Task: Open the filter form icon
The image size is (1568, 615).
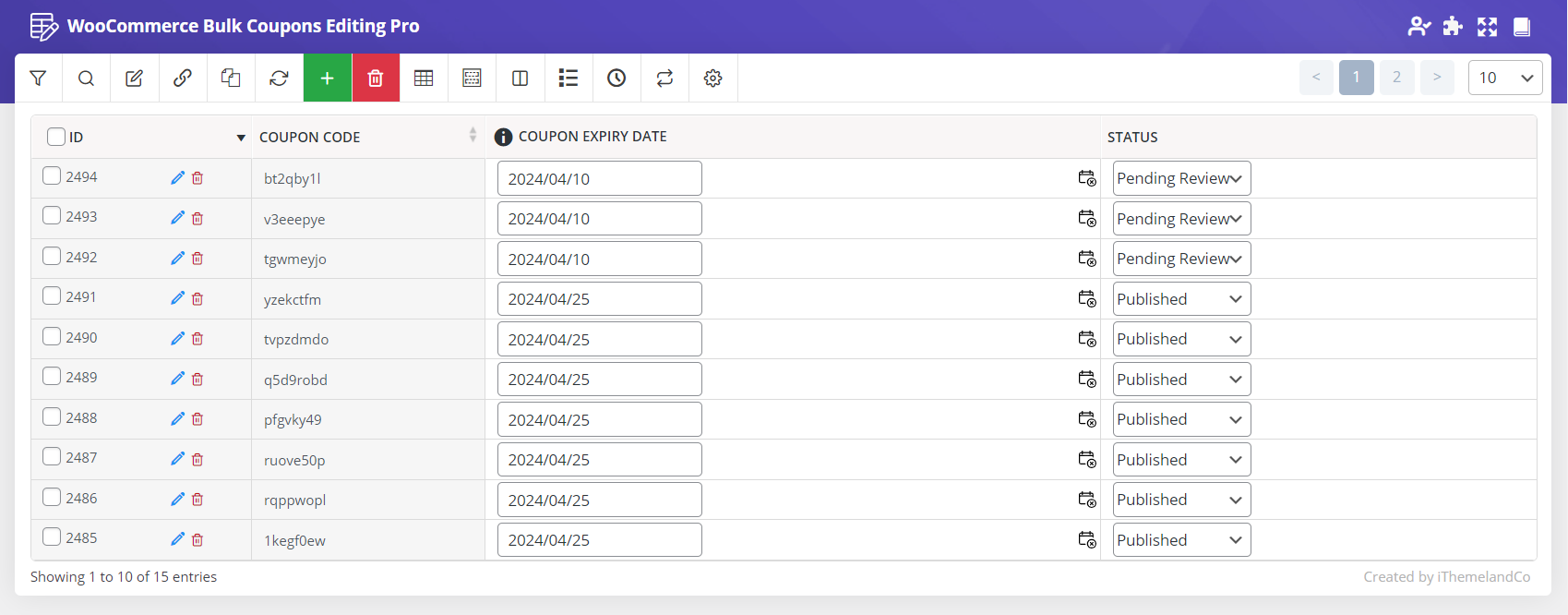Action: tap(38, 78)
